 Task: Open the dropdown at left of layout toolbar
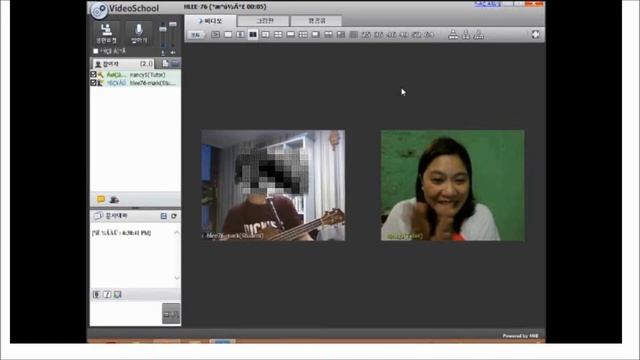click(196, 35)
